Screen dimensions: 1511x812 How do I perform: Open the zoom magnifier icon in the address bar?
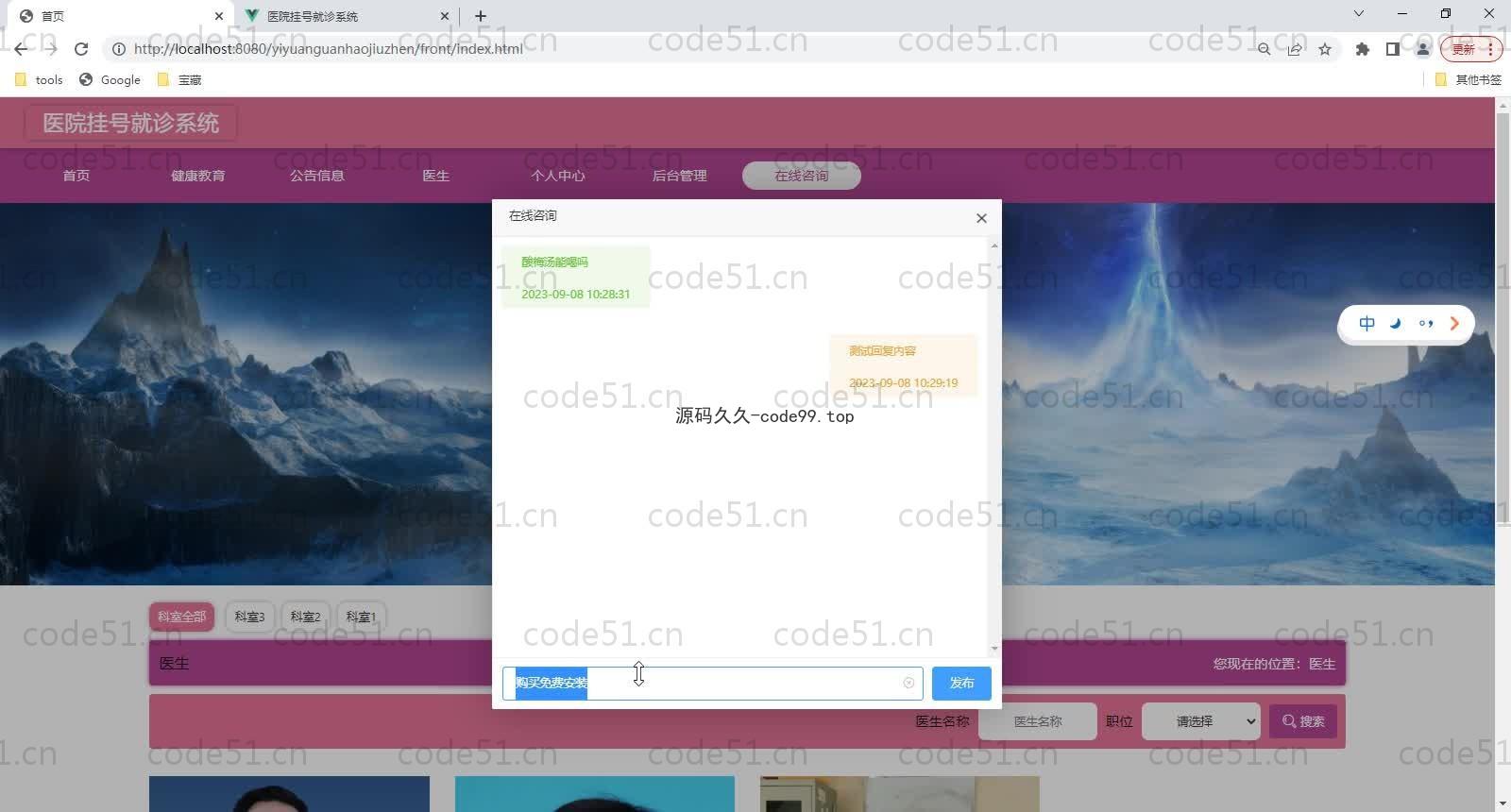(x=1264, y=49)
